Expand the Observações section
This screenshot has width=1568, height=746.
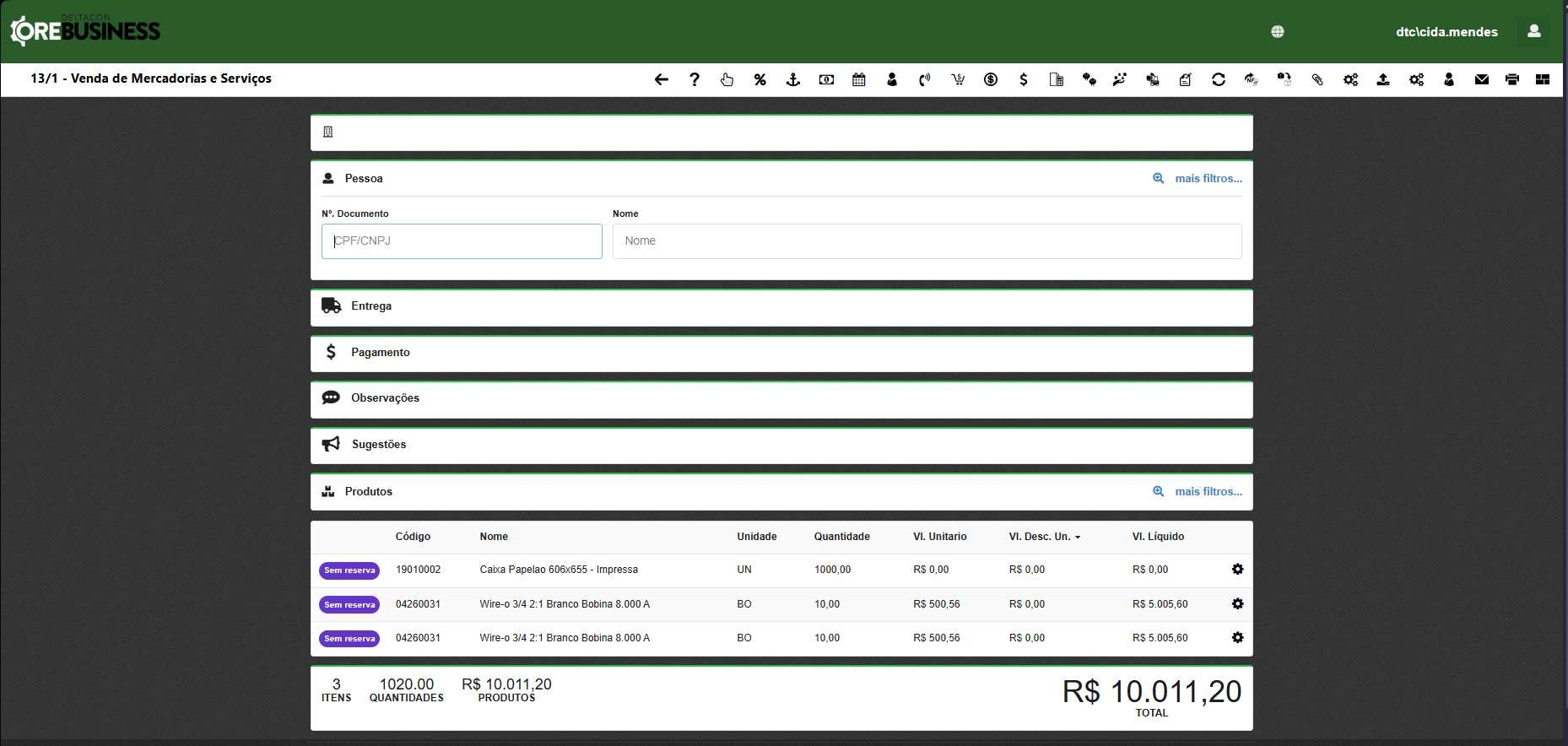(385, 398)
